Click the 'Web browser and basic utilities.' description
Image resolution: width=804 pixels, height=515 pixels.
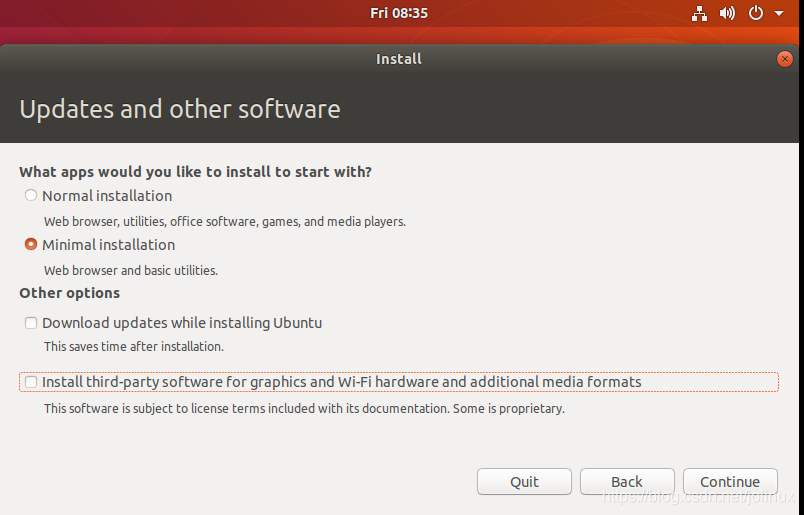click(131, 270)
